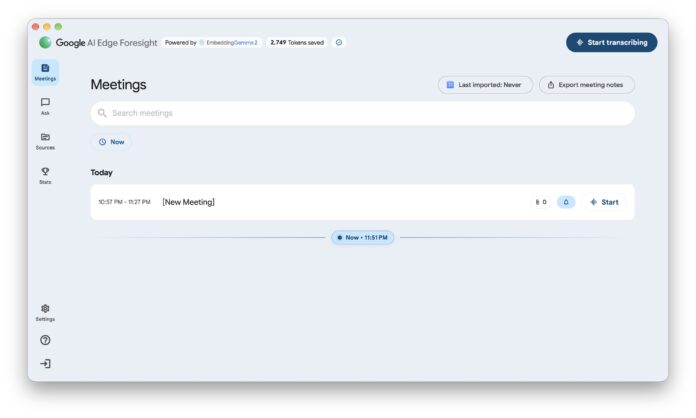Open the Meetings sidebar tab
Image resolution: width=696 pixels, height=418 pixels.
(45, 72)
